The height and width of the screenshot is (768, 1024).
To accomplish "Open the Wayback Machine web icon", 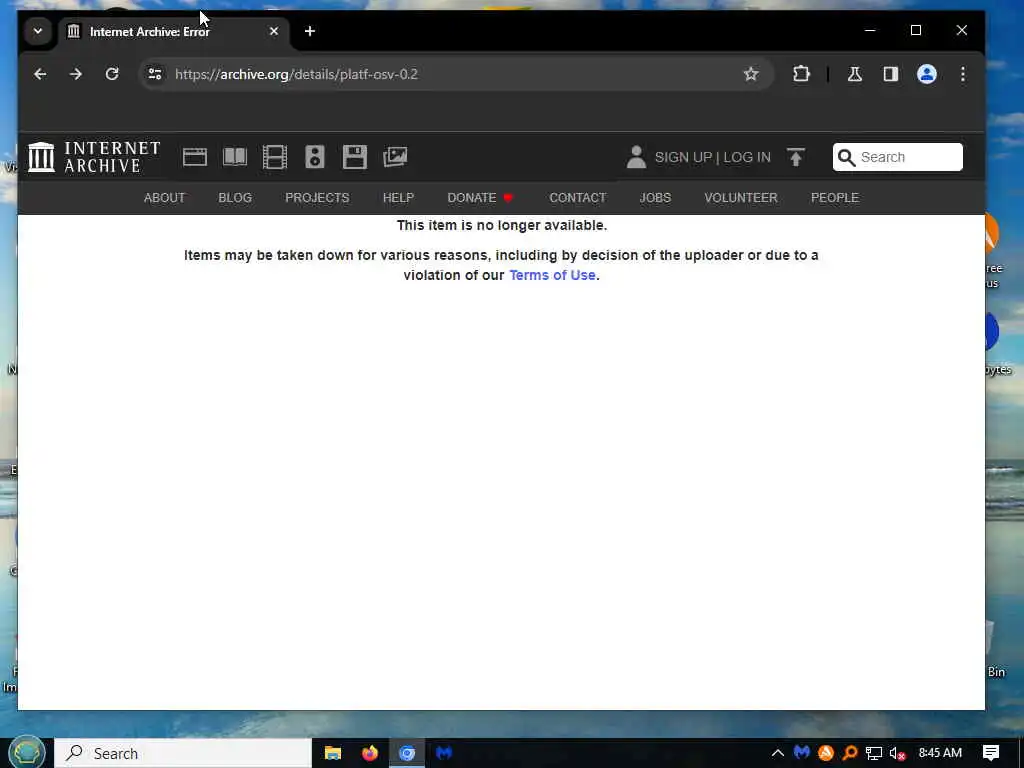I will click(x=195, y=157).
